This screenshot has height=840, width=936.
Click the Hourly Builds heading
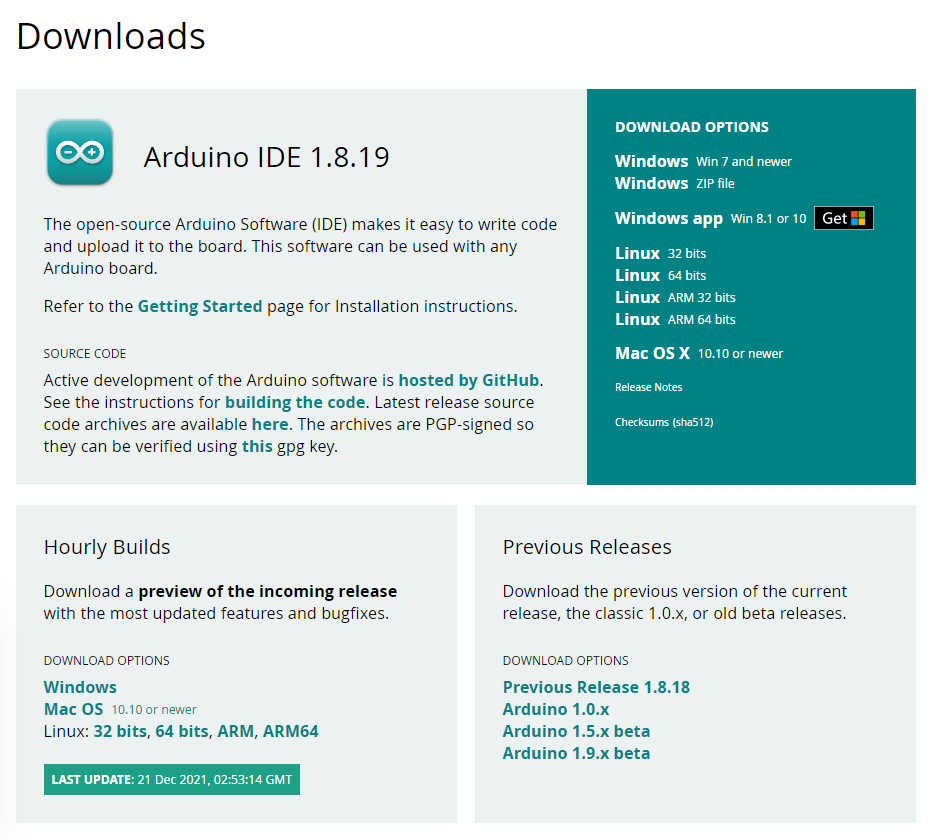pos(107,547)
